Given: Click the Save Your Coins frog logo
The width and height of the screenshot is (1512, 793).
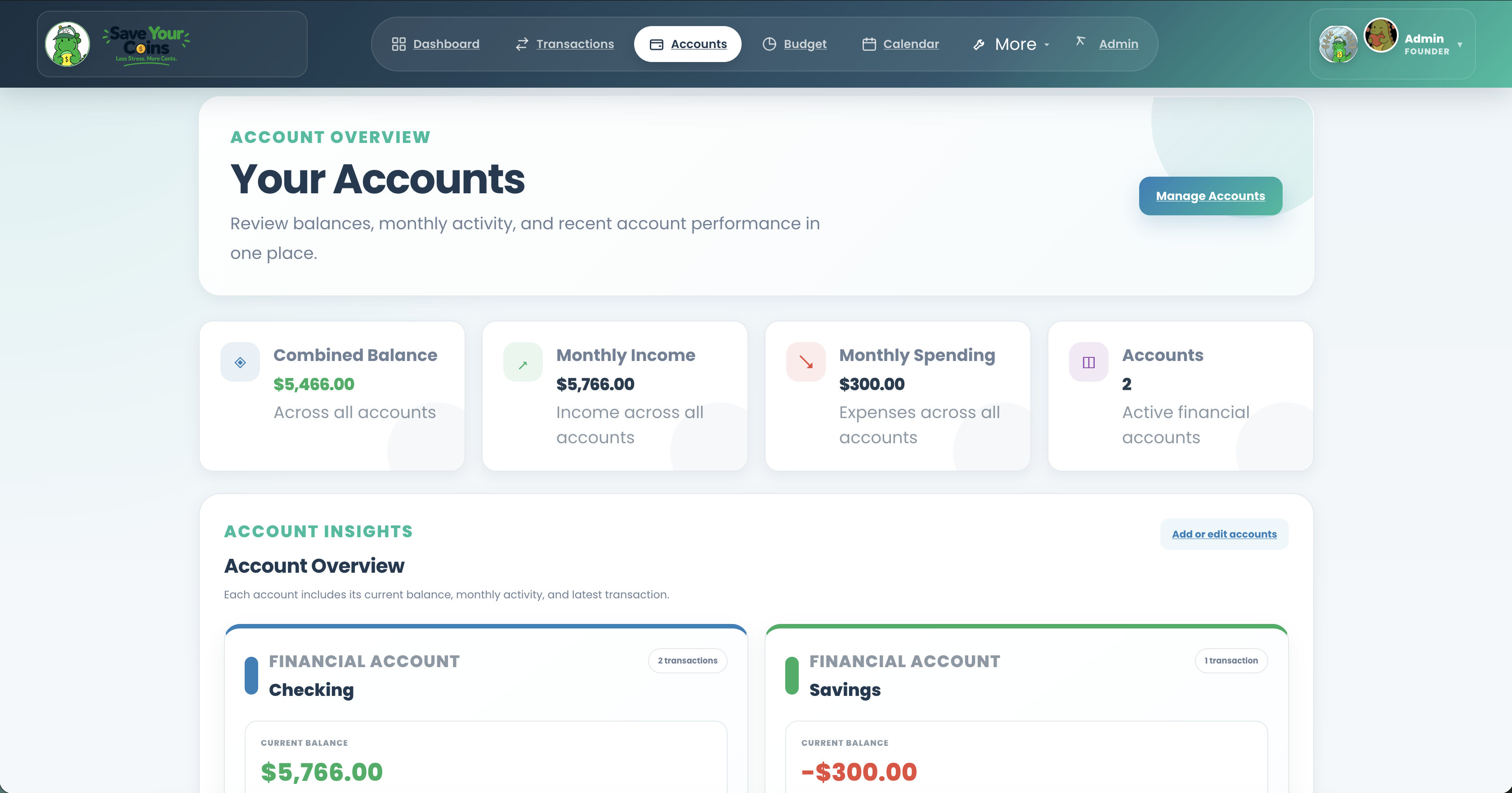Looking at the screenshot, I should tap(67, 44).
